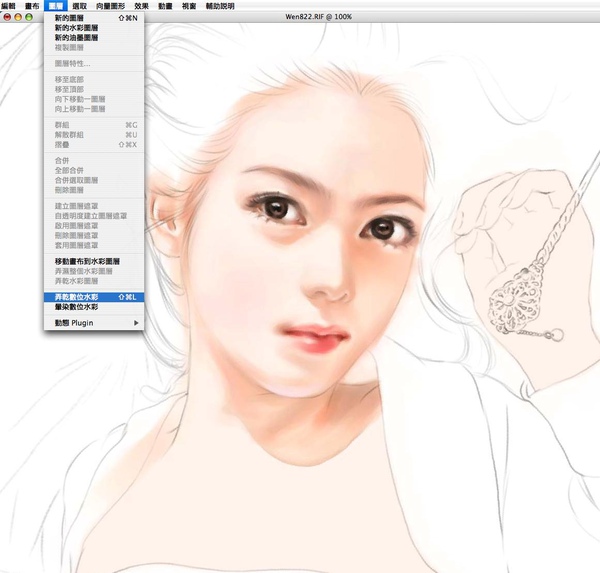Select the greyed 刪除圖層 menu entry

click(94, 190)
